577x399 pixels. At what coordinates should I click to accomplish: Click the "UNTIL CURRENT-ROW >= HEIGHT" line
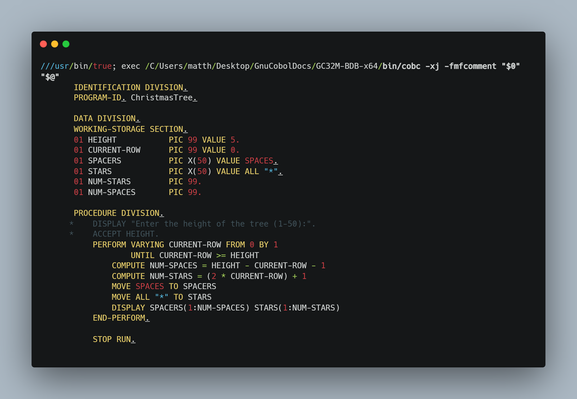tap(195, 255)
